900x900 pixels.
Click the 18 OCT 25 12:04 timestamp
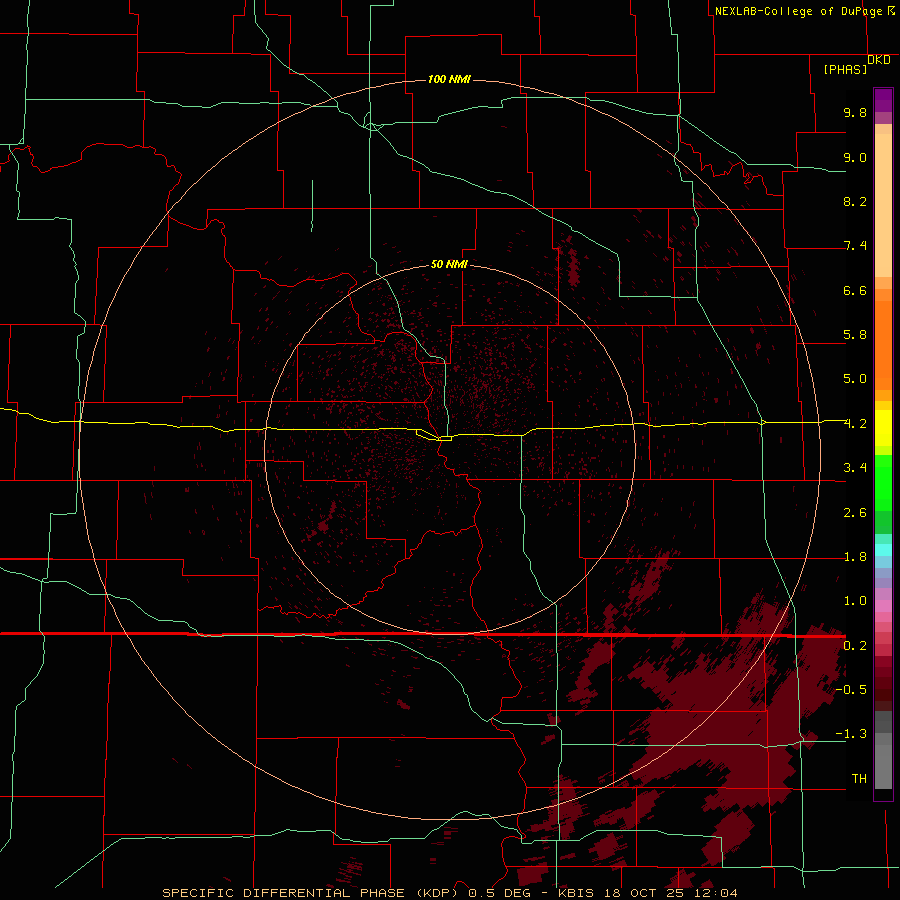(x=671, y=893)
